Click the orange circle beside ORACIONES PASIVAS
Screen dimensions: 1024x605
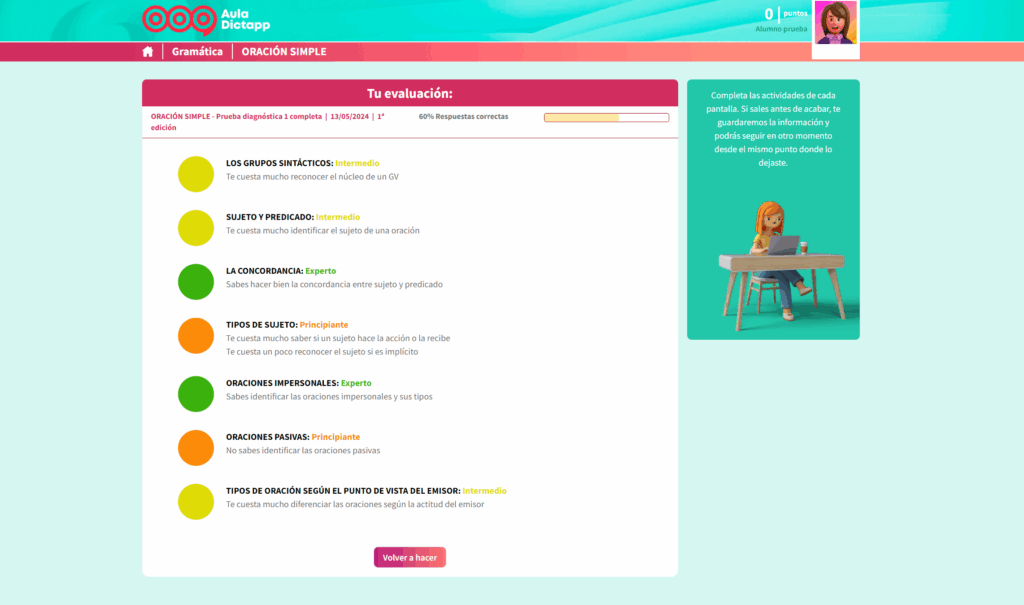(x=195, y=448)
